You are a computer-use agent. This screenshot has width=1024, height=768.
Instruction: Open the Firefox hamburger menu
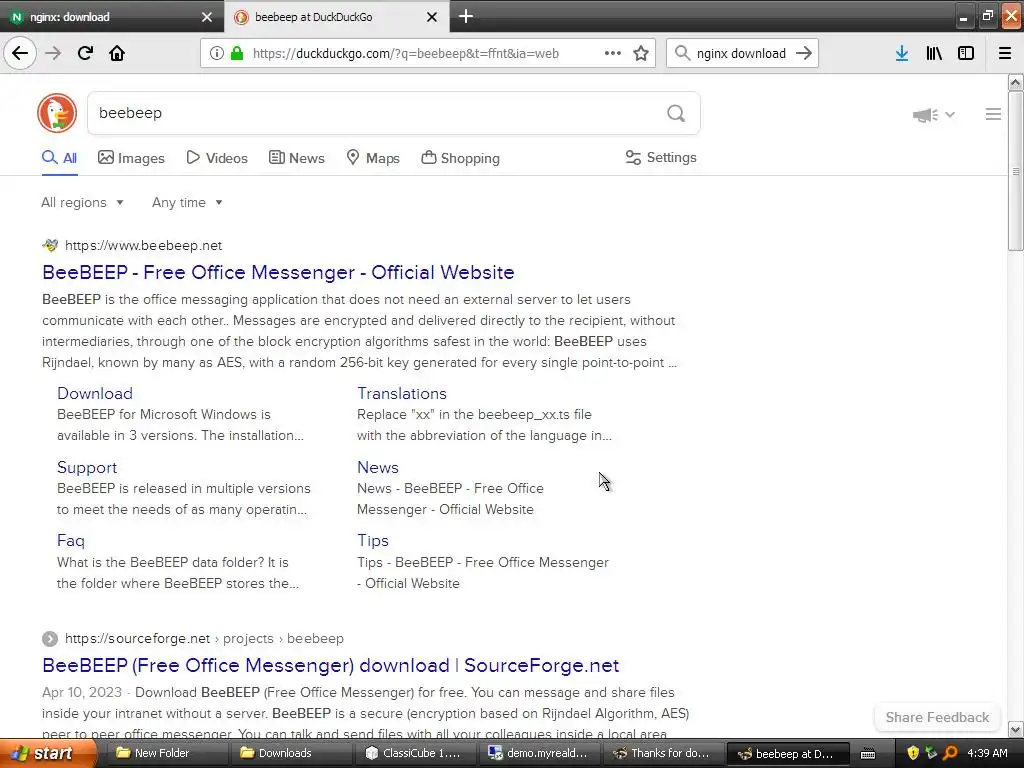tap(1005, 53)
